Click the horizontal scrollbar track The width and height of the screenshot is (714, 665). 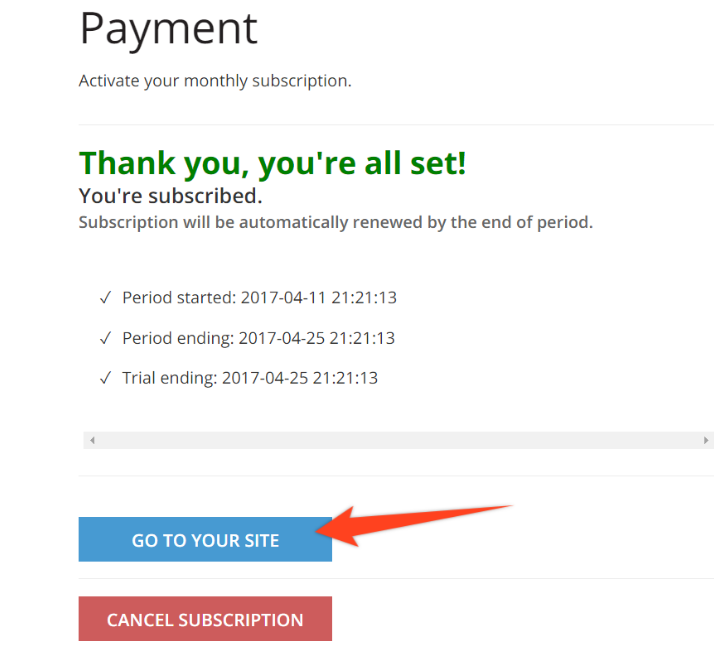point(398,440)
